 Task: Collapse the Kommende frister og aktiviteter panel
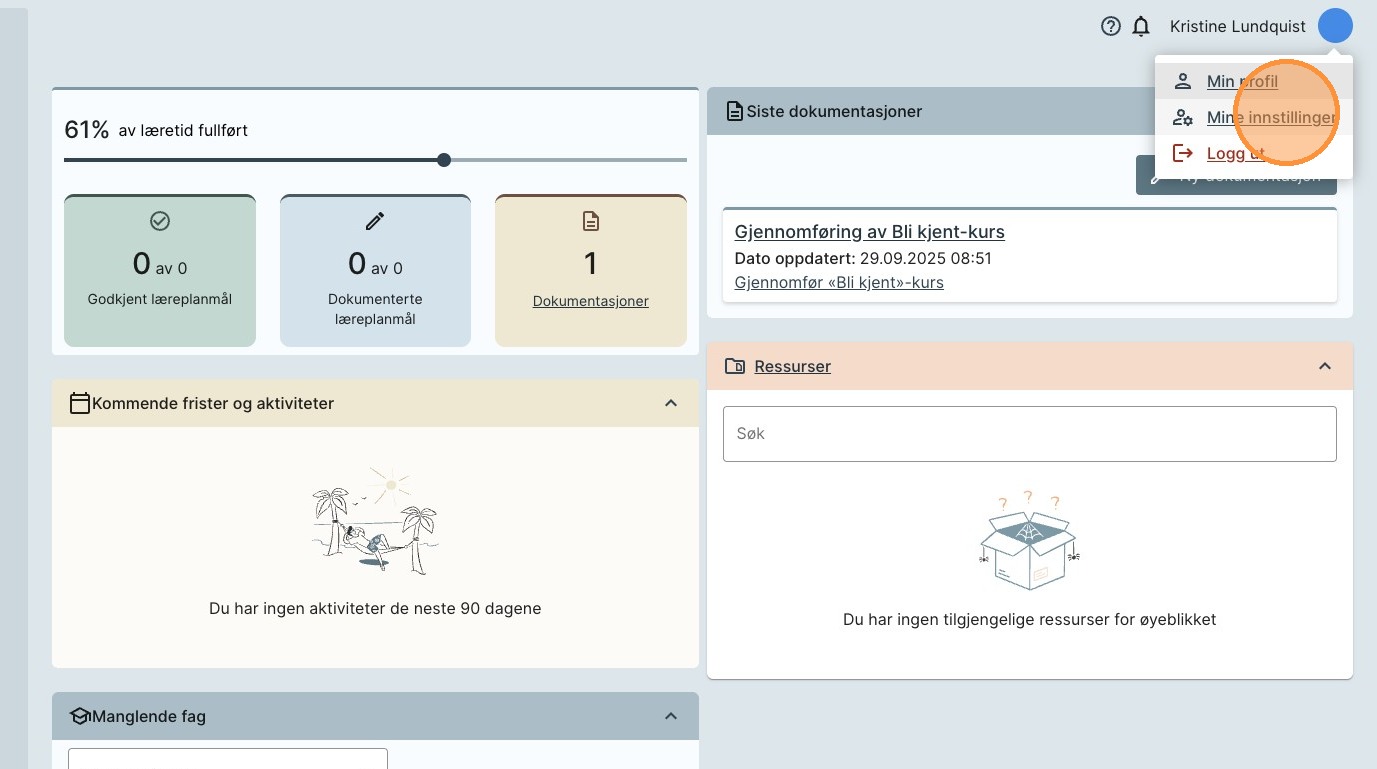tap(671, 403)
